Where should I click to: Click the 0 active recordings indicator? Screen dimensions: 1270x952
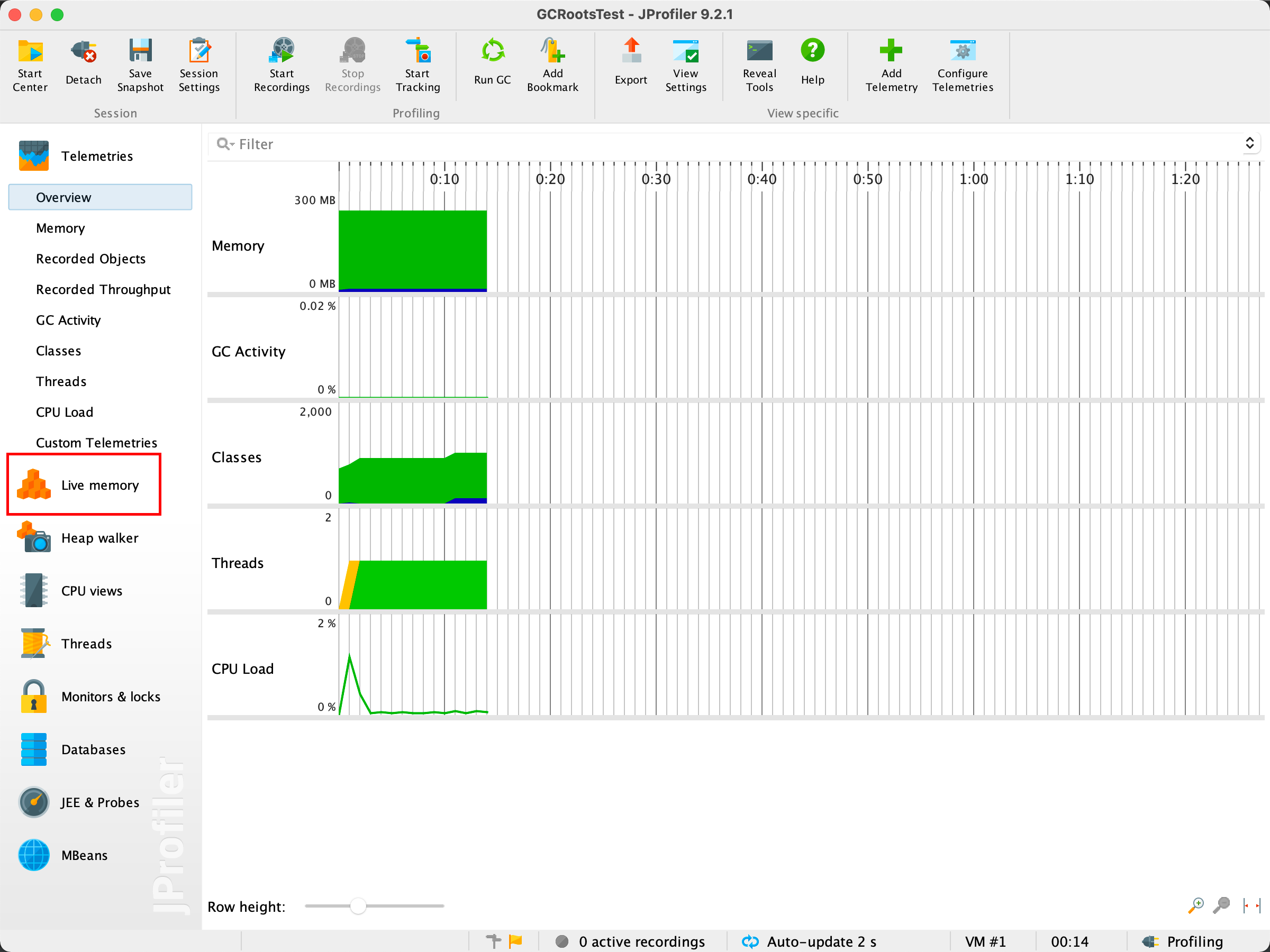click(630, 941)
